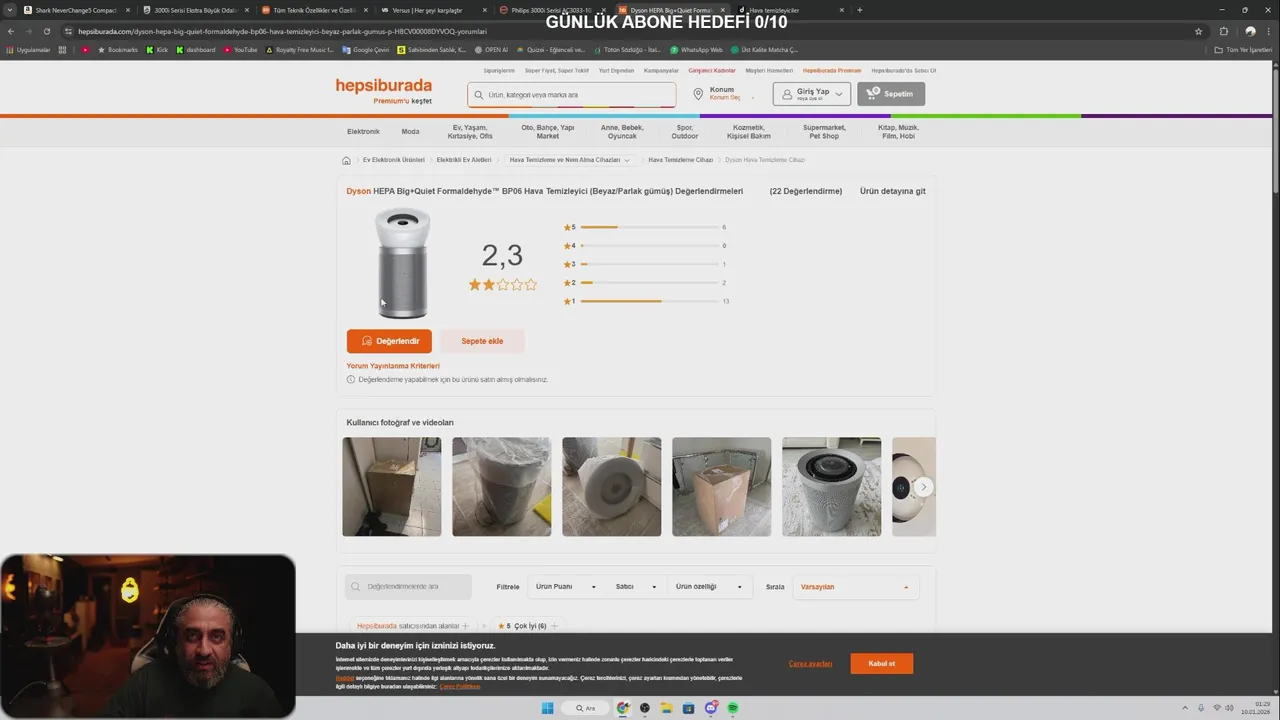
Task: Open Spor, Outdoor category
Action: [x=685, y=132]
